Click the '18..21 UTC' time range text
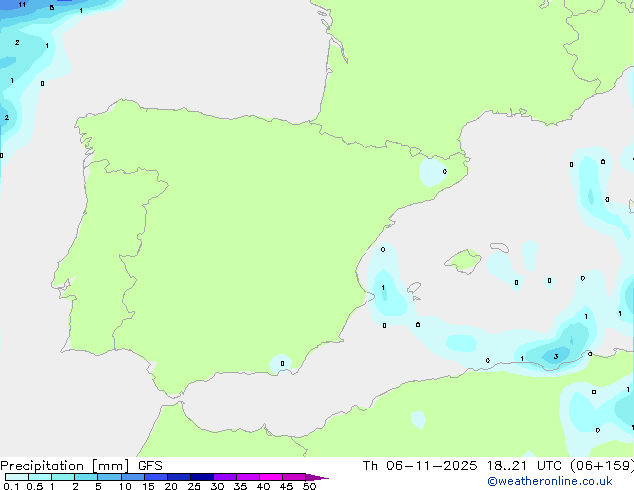The height and width of the screenshot is (490, 634). [x=524, y=466]
